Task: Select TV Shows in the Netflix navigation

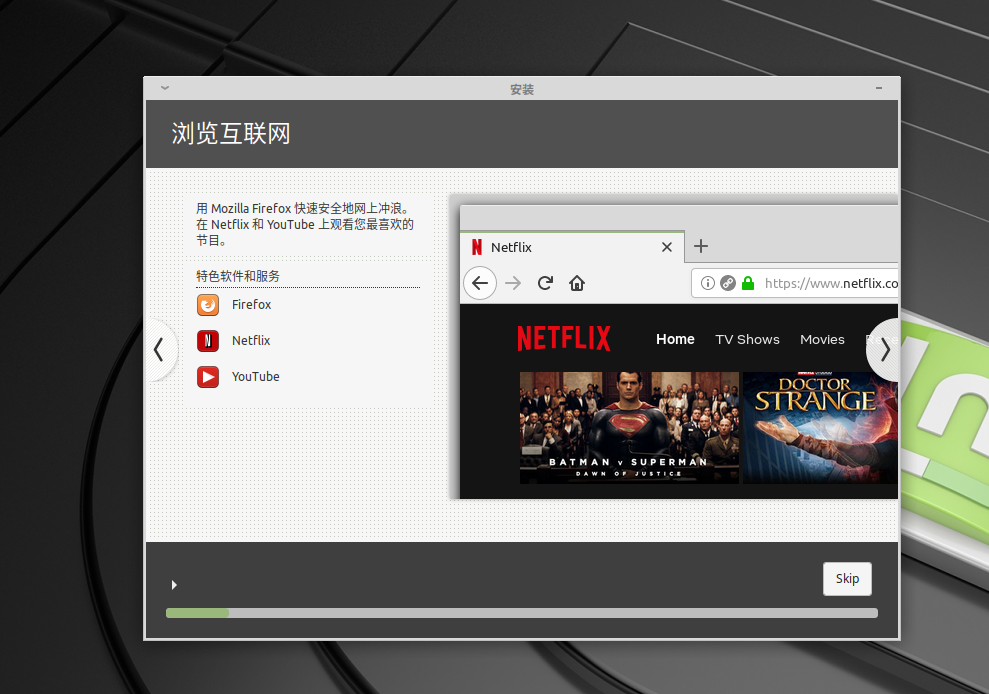Action: (x=747, y=340)
